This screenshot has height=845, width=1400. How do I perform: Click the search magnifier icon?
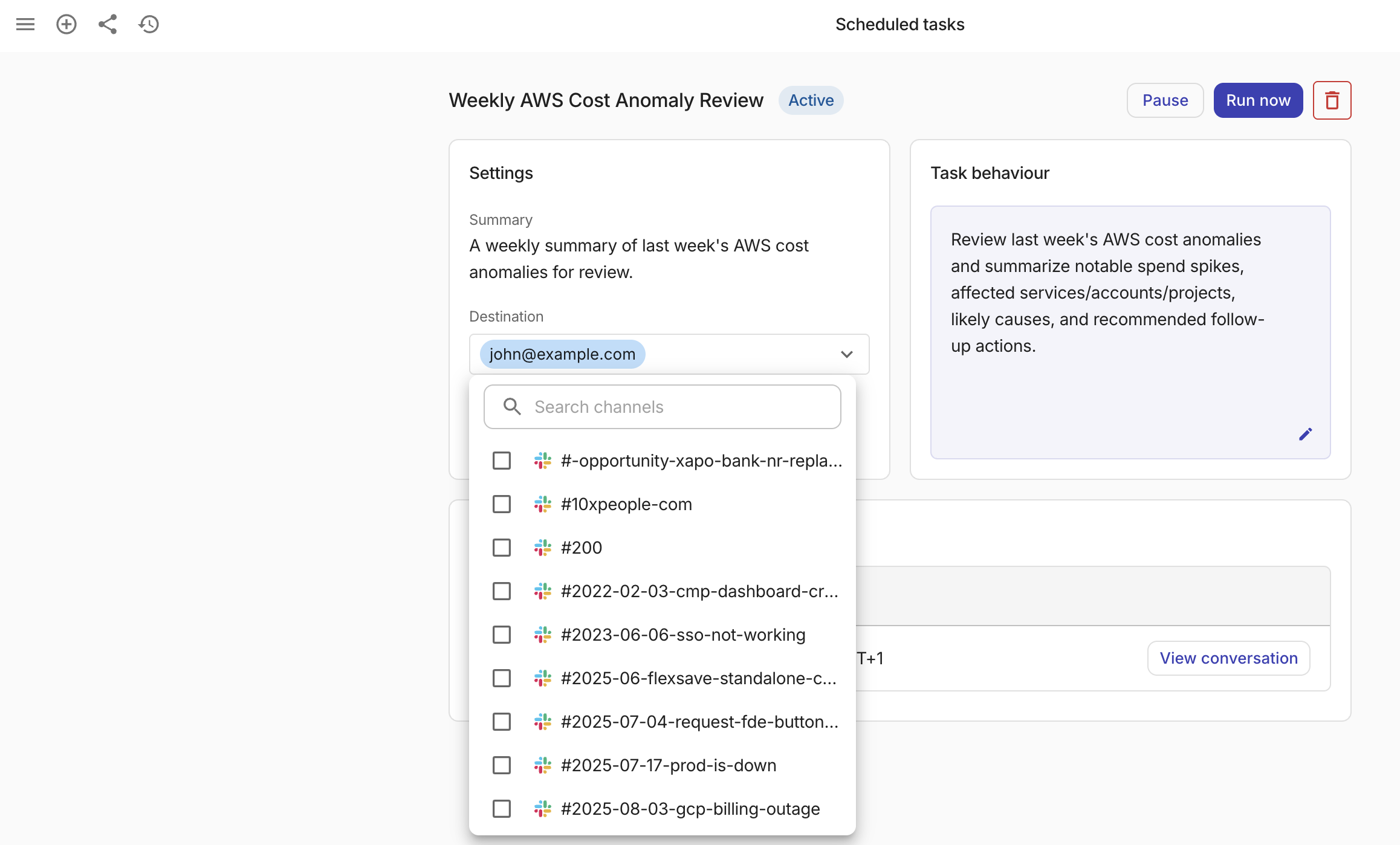512,407
